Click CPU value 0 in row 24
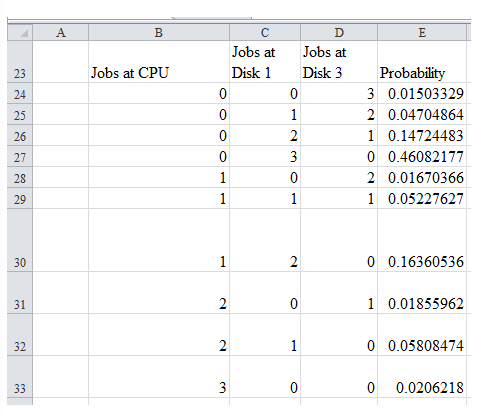This screenshot has width=496, height=413. click(x=159, y=93)
